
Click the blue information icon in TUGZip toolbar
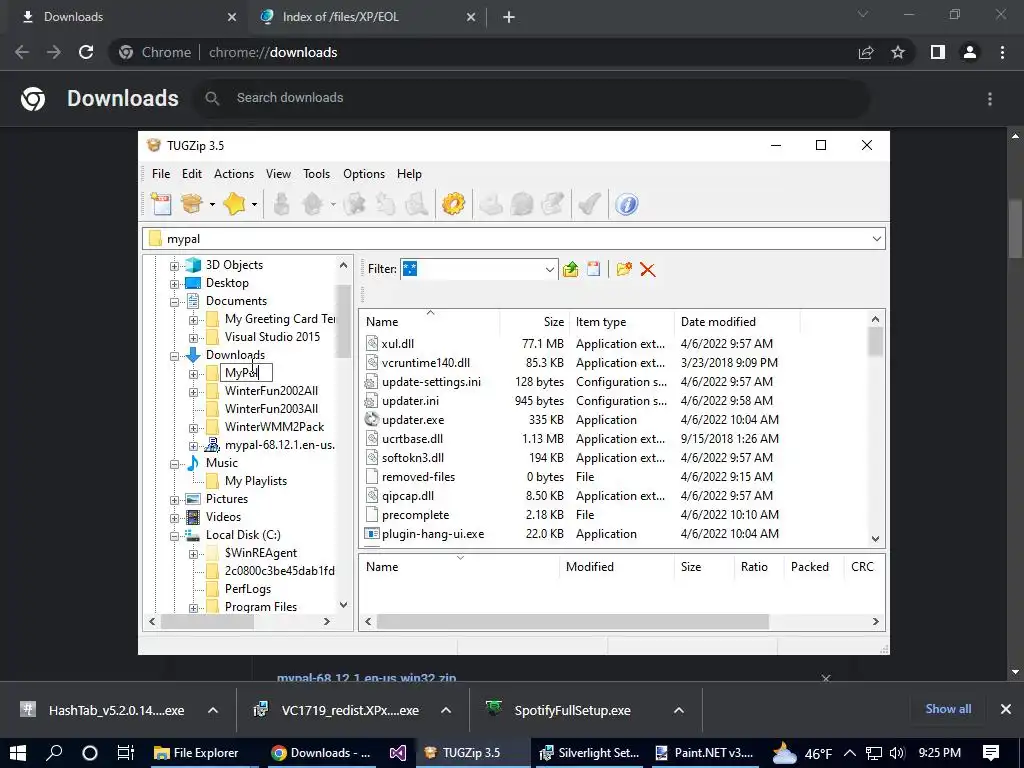[x=626, y=204]
